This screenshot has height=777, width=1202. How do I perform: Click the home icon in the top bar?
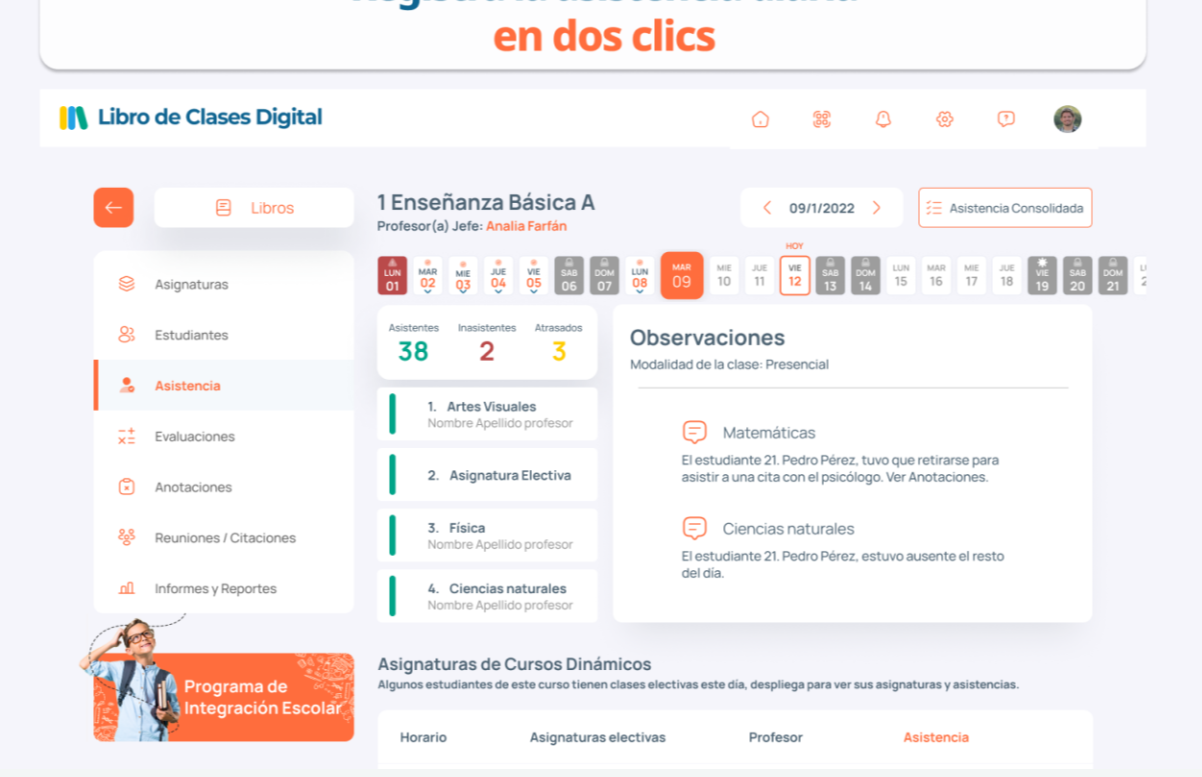pos(760,119)
